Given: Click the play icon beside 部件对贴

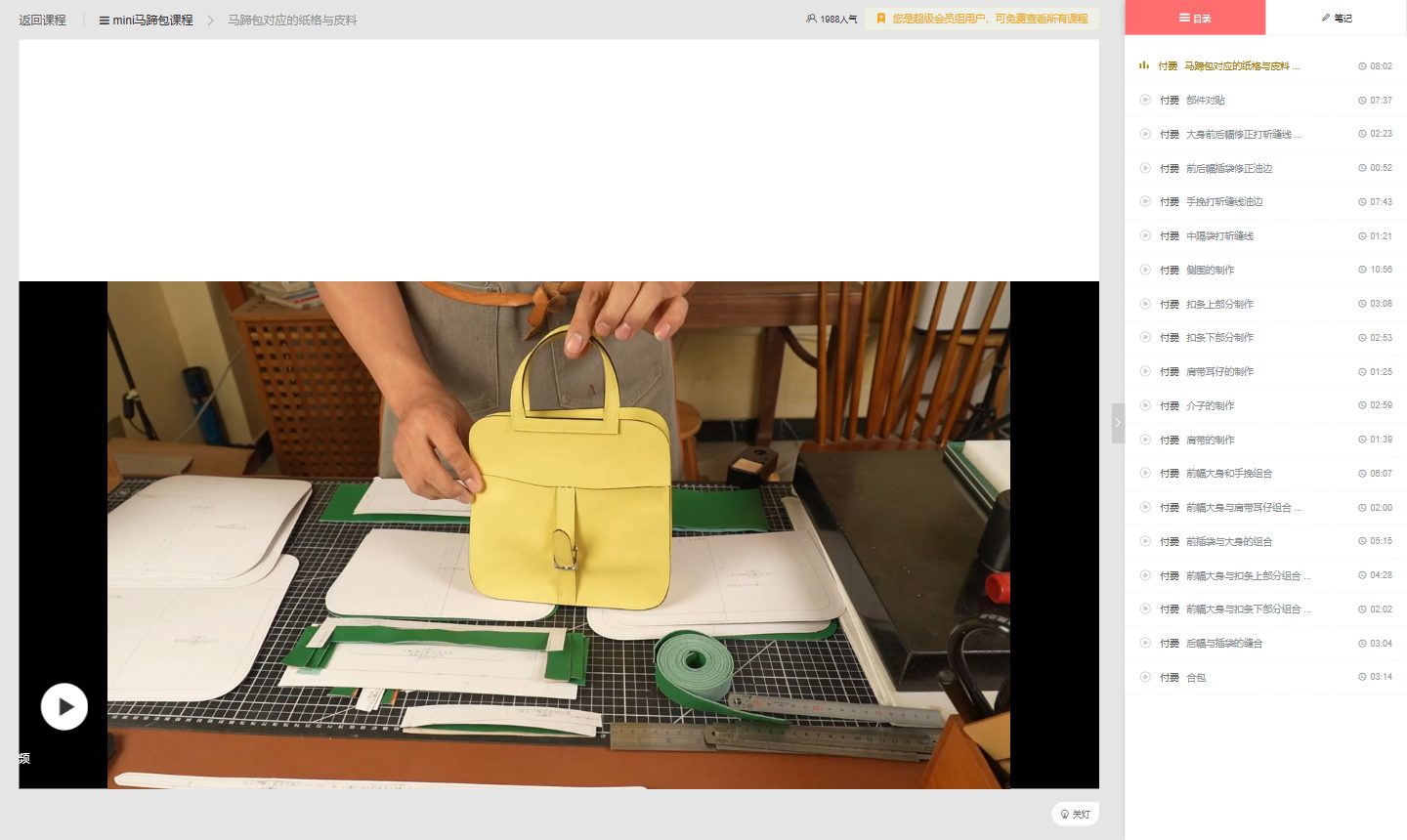Looking at the screenshot, I should (1145, 100).
